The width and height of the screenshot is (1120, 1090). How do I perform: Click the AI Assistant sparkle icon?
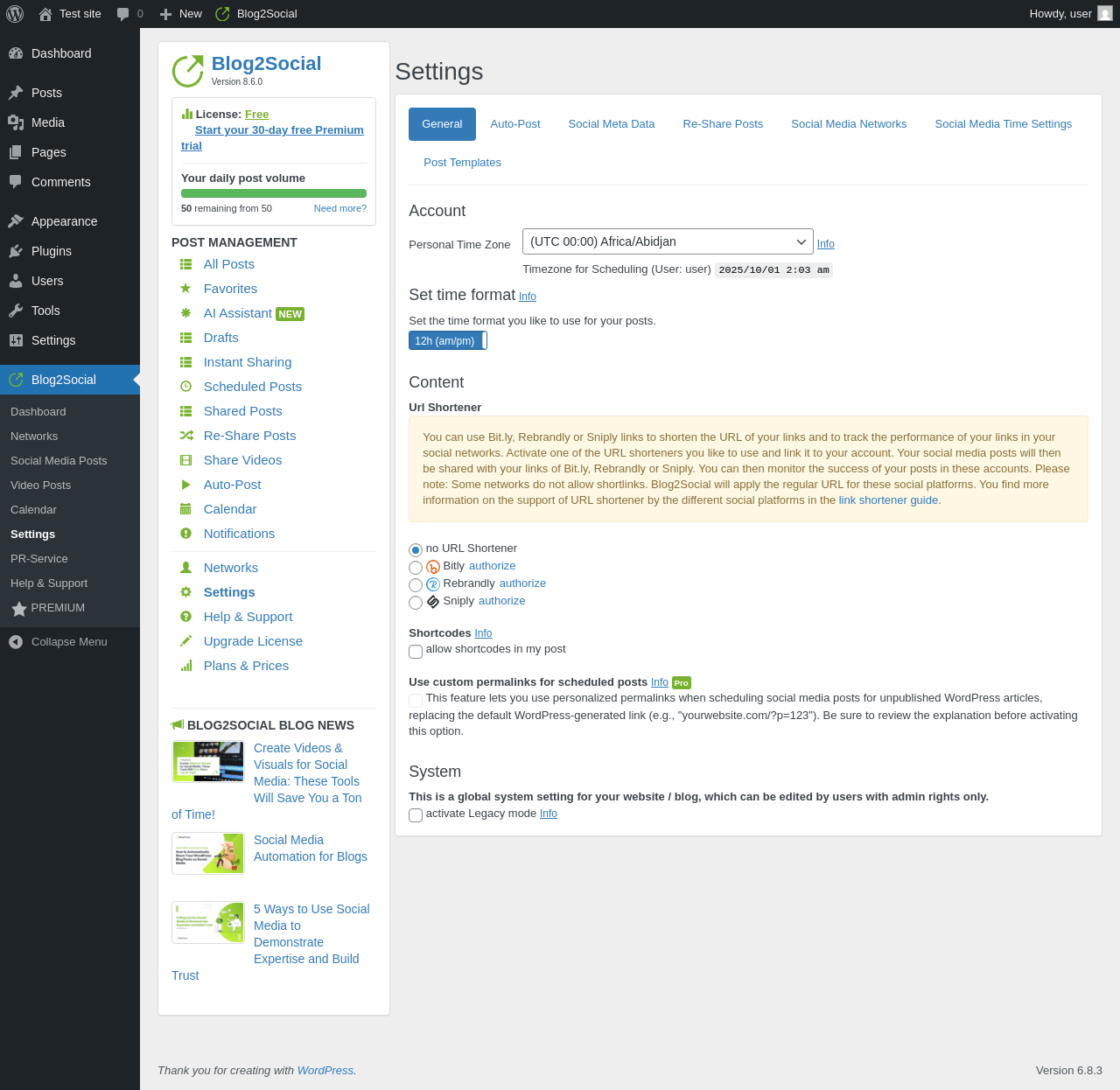[x=185, y=313]
